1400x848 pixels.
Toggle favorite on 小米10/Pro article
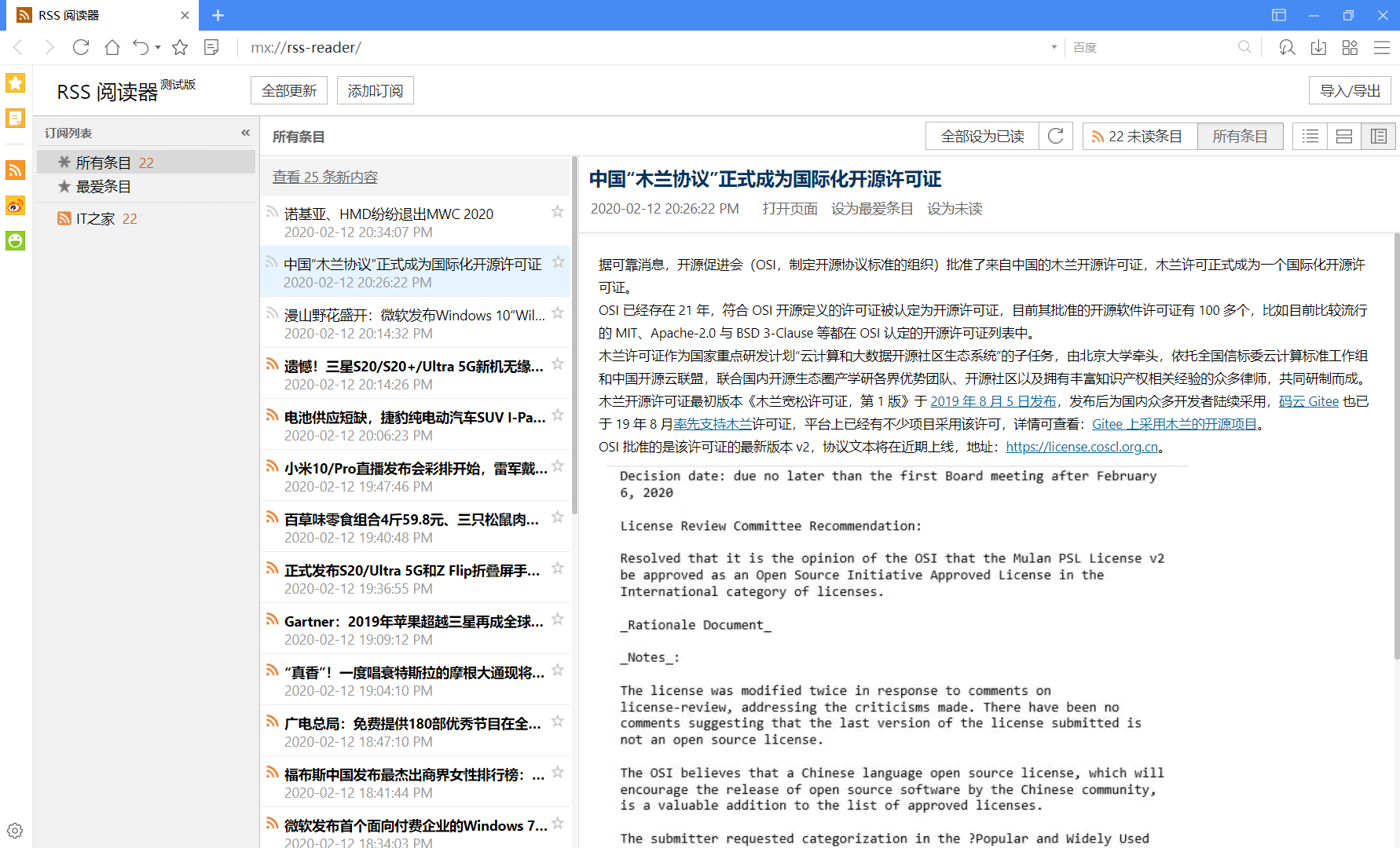tap(557, 466)
